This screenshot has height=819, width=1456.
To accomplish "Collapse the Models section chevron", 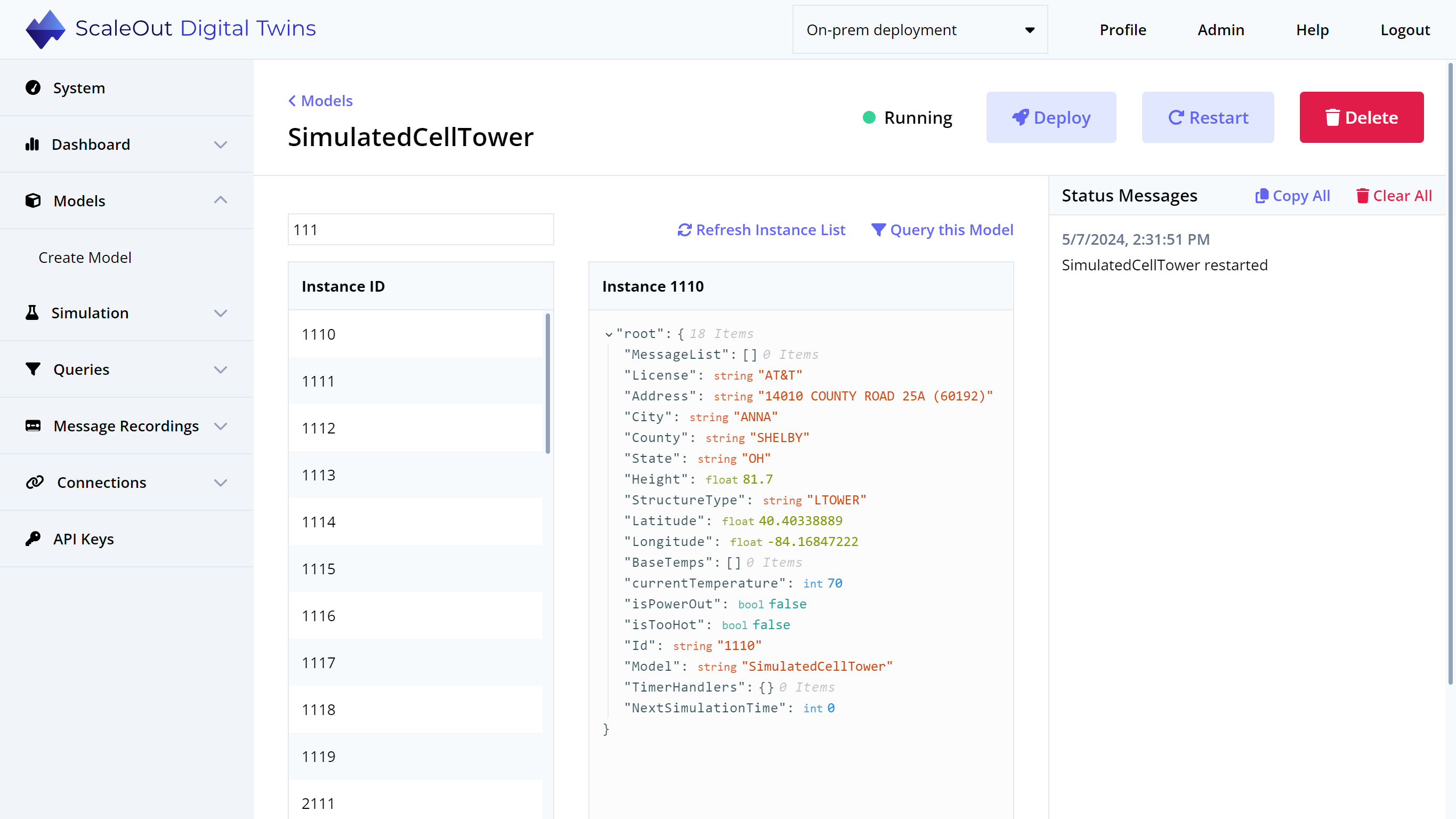I will pos(221,200).
